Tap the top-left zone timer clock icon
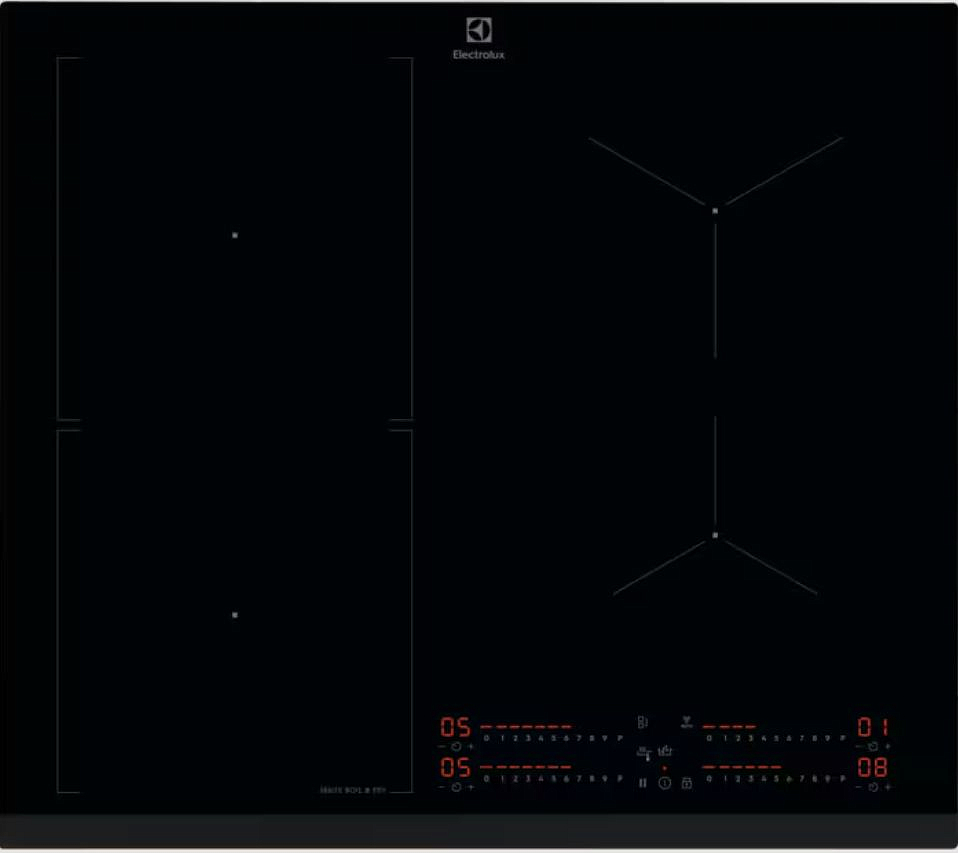Screen dimensions: 958x853 [456, 746]
